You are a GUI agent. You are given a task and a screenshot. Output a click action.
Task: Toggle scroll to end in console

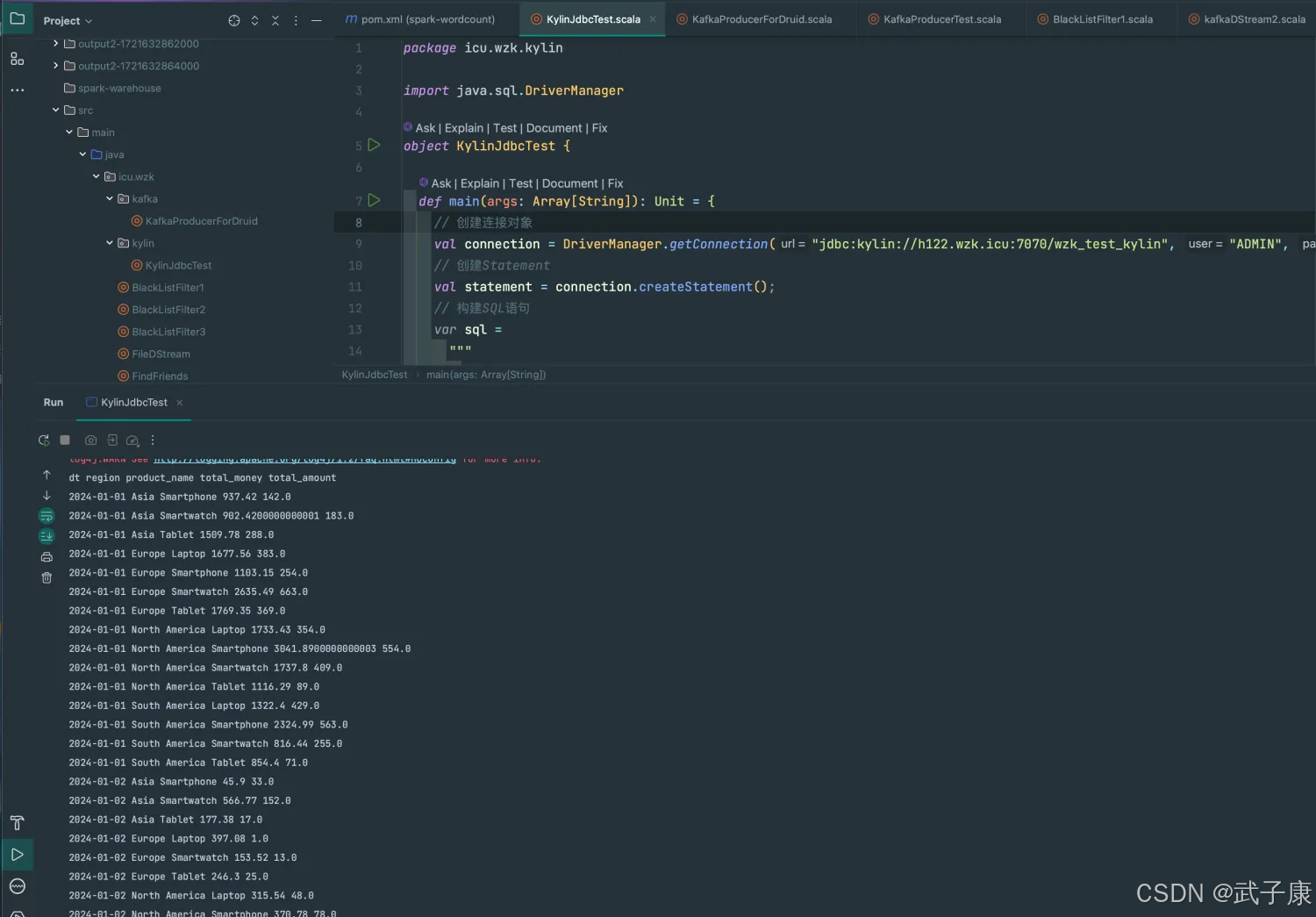point(46,536)
